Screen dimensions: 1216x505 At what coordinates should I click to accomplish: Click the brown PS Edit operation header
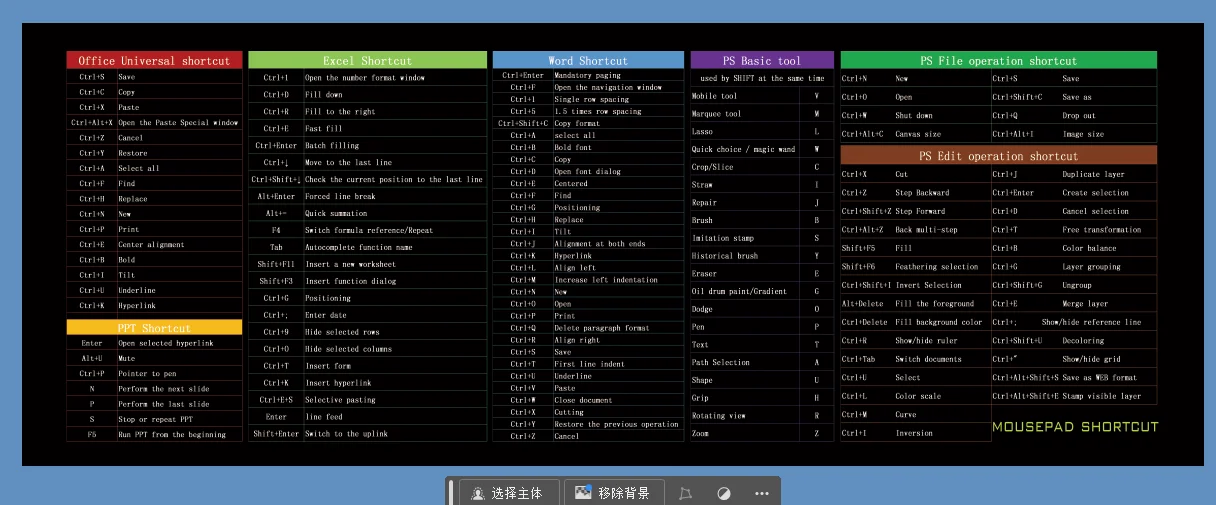pyautogui.click(x=998, y=156)
